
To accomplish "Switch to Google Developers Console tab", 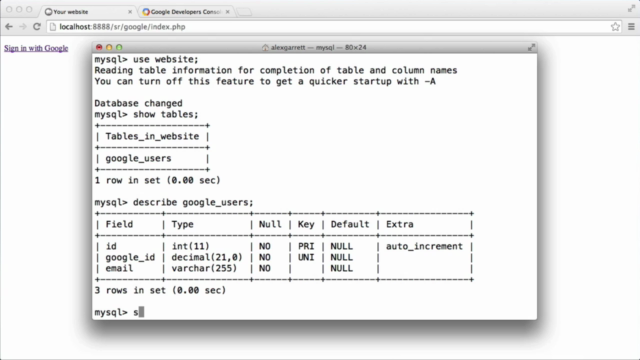I will click(x=186, y=12).
